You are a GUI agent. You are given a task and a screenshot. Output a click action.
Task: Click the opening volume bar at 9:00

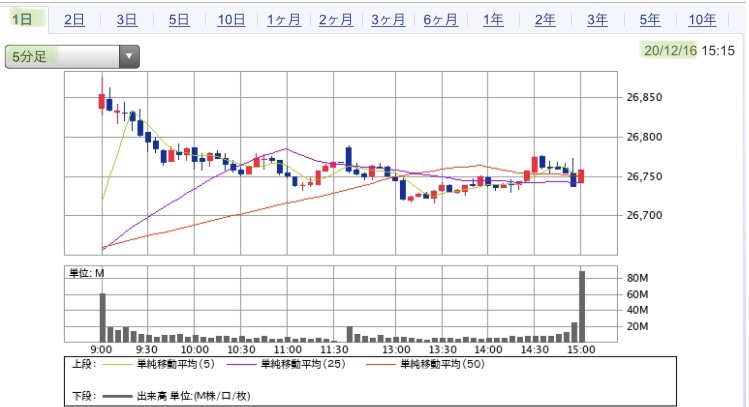[x=103, y=318]
